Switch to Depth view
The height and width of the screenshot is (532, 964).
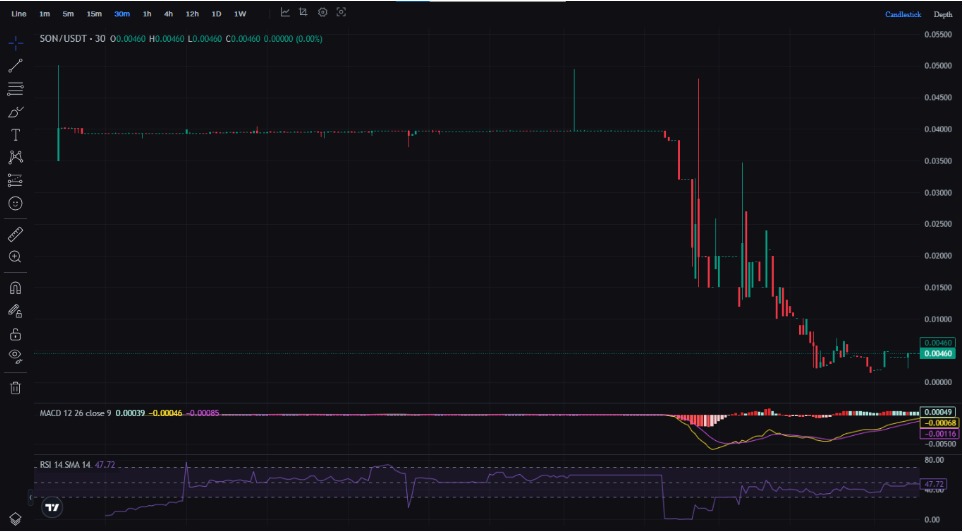tap(943, 14)
